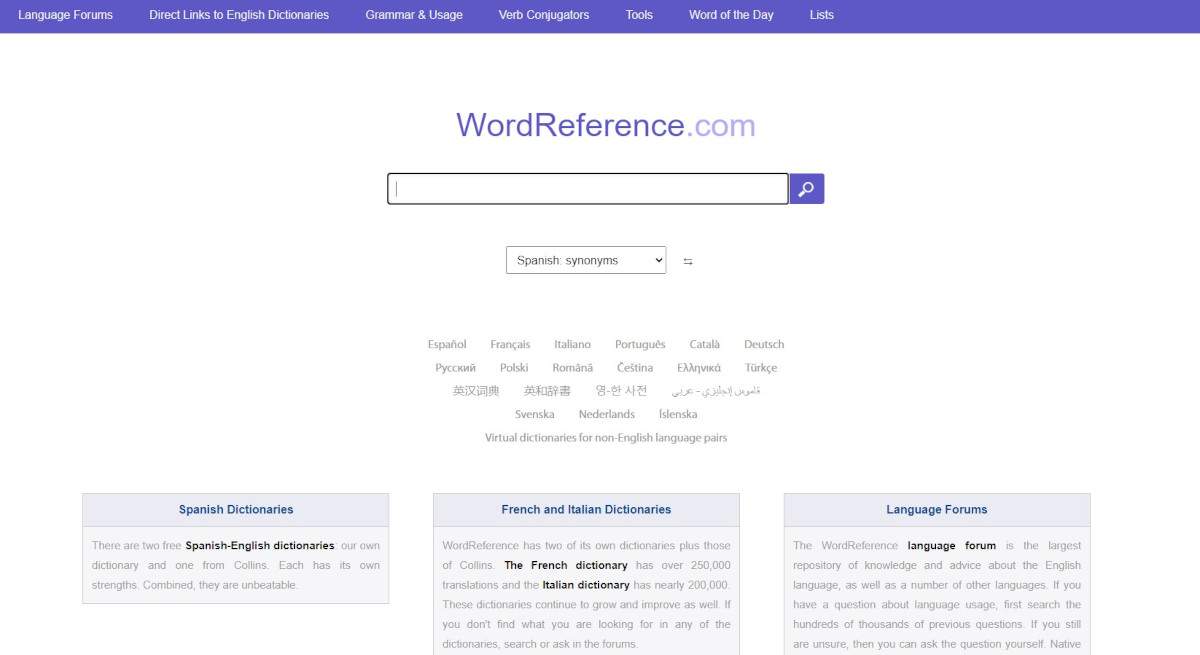Open Language Forums menu
The image size is (1200, 655).
65,15
